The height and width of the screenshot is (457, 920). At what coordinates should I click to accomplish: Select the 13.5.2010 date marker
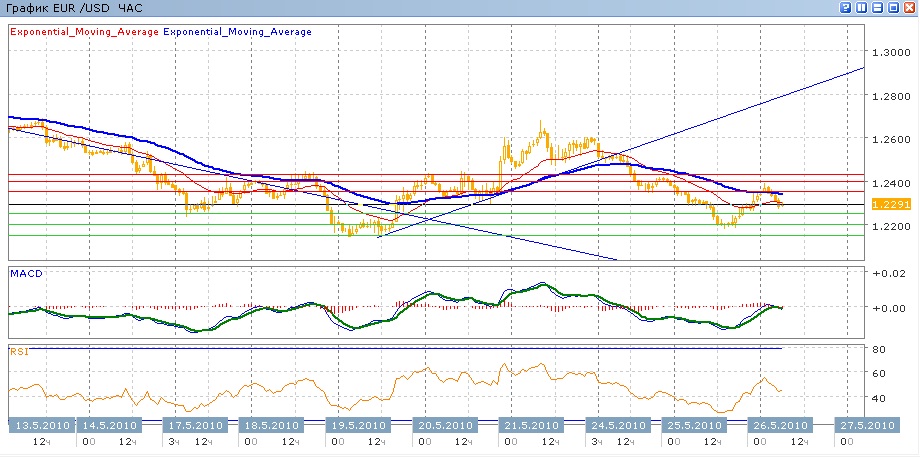[x=42, y=425]
